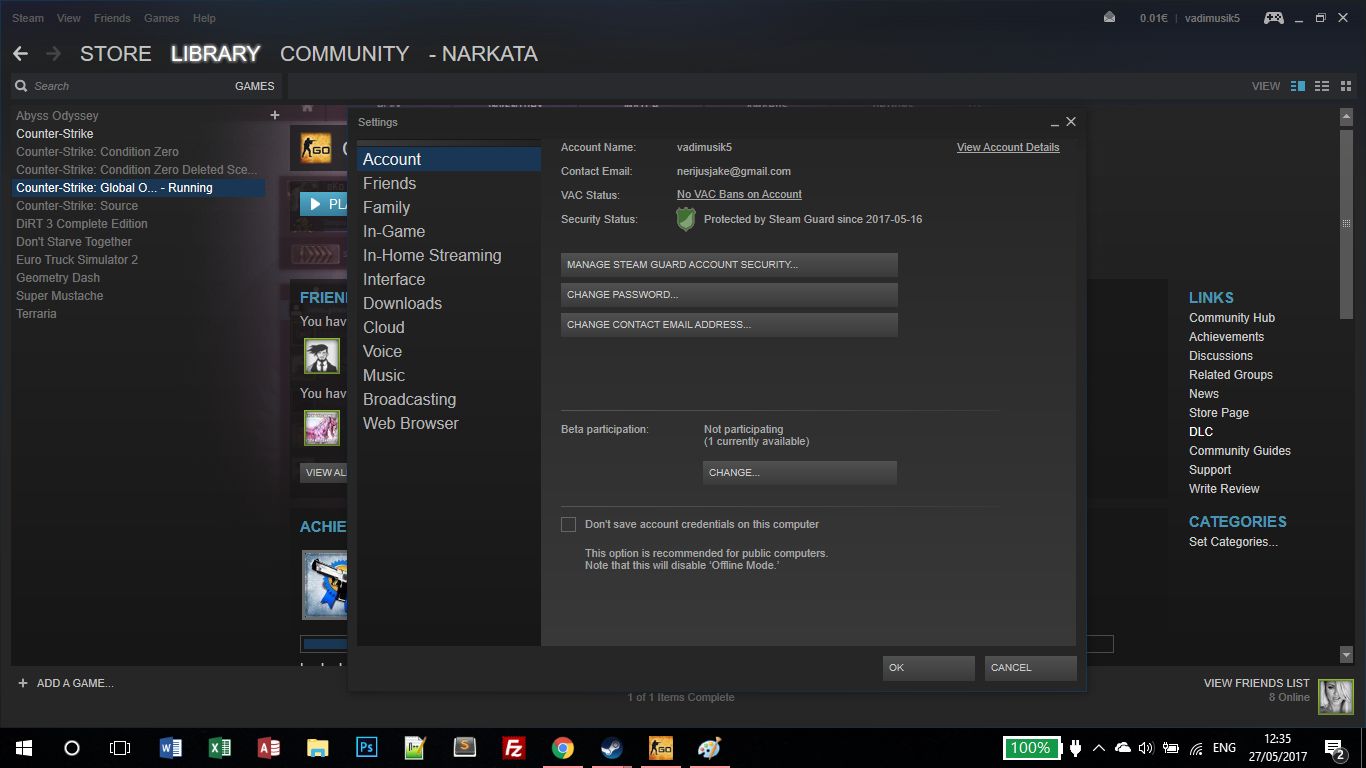1366x768 pixels.
Task: Switch library to grid view icon
Action: coord(1343,86)
